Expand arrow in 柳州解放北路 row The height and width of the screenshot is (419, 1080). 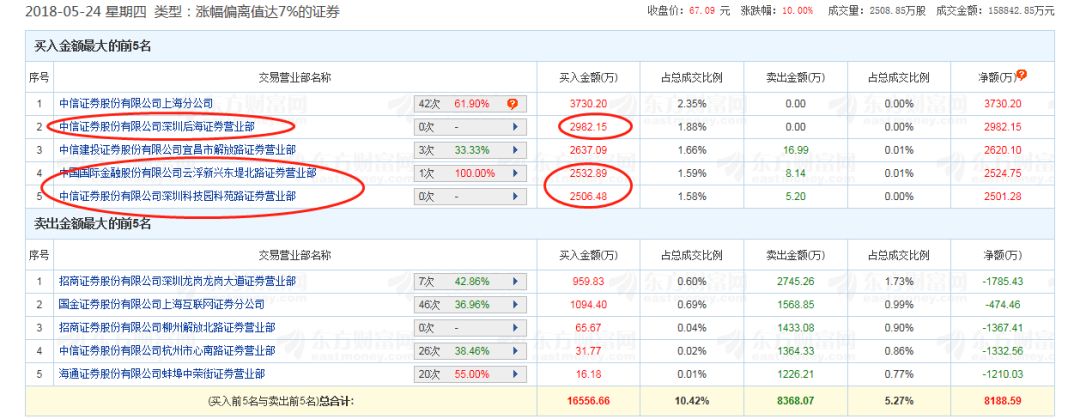(515, 328)
